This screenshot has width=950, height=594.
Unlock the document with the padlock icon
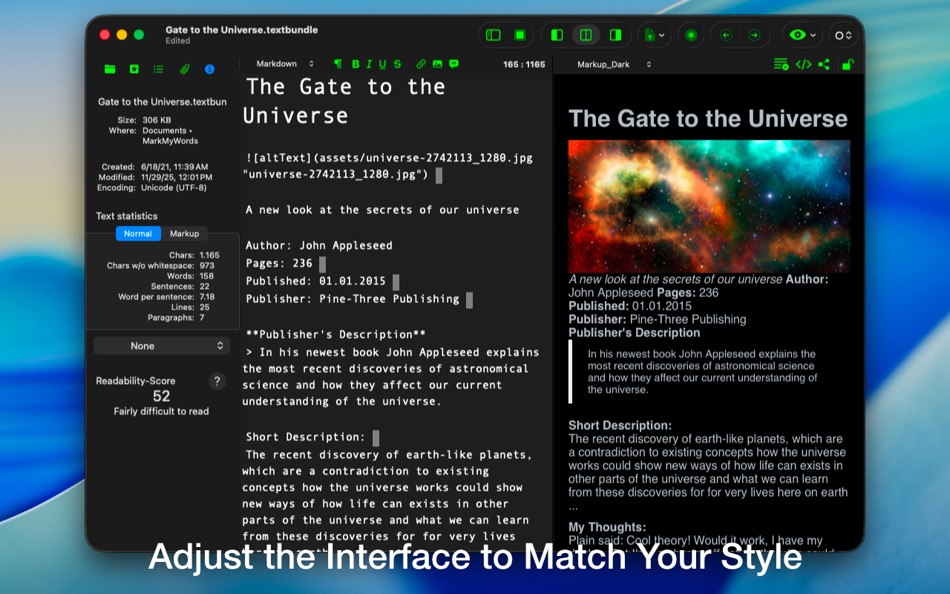(x=849, y=63)
